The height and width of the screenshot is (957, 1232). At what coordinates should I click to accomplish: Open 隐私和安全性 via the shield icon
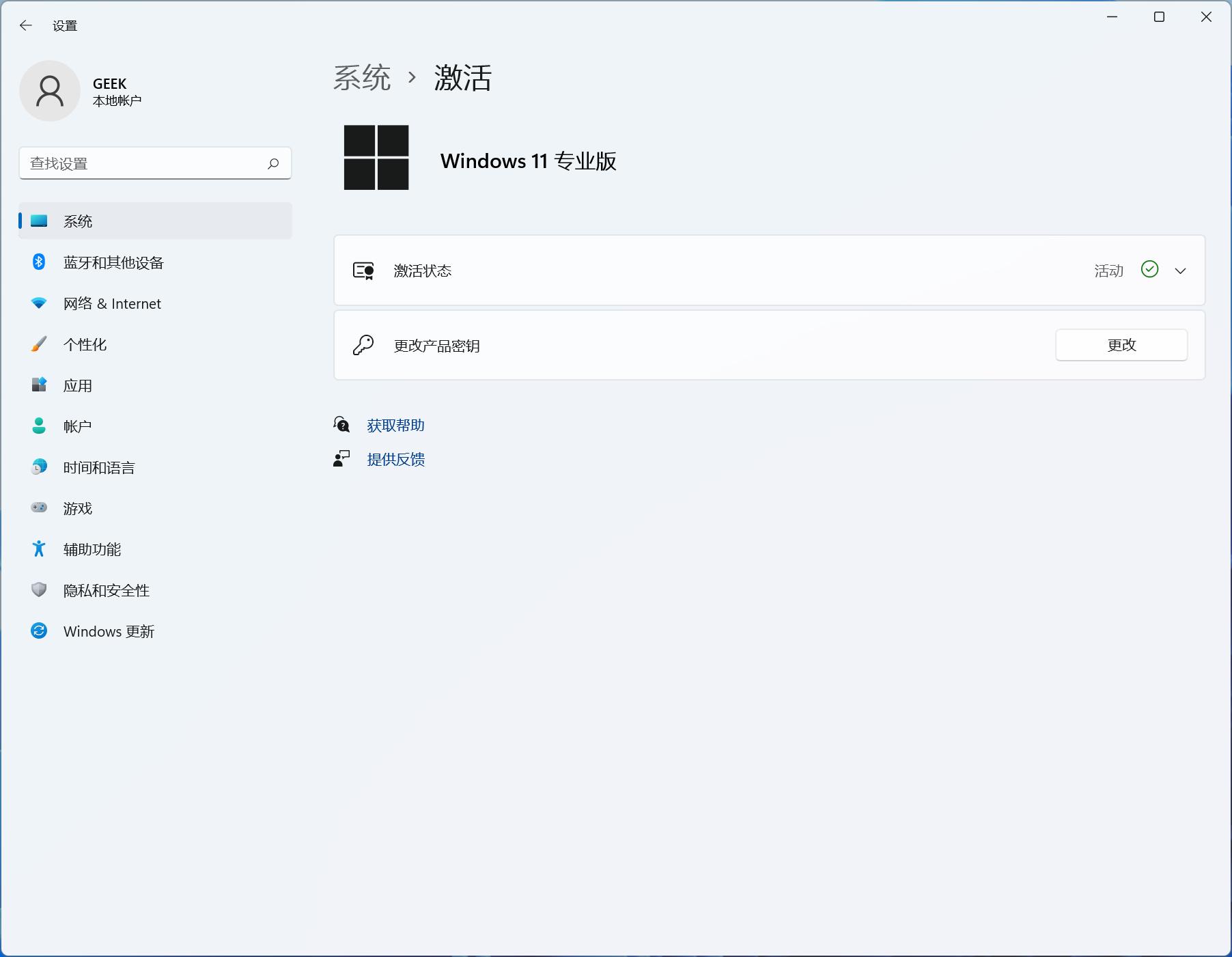pos(39,590)
